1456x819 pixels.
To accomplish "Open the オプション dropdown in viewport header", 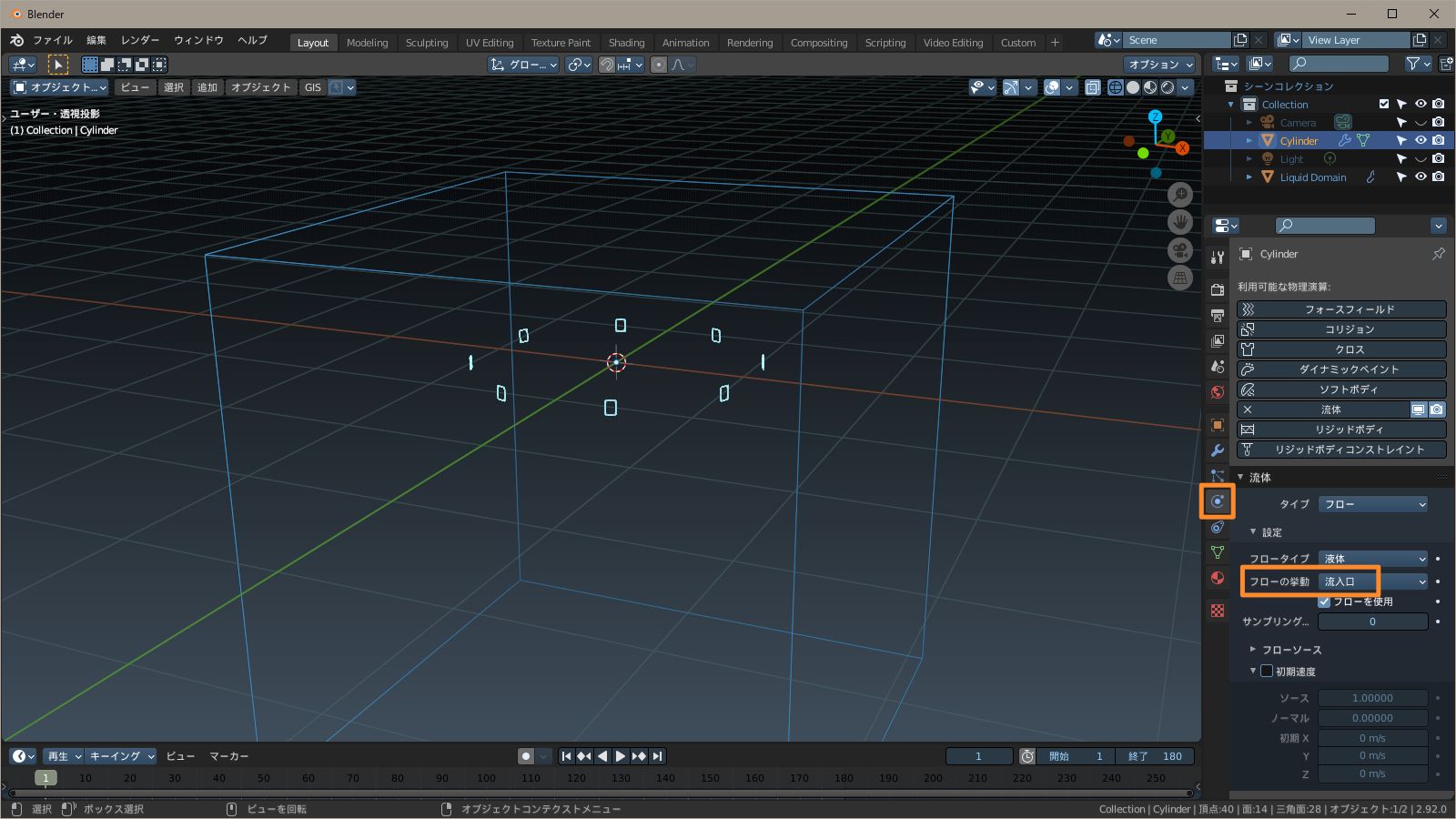I will [1159, 65].
